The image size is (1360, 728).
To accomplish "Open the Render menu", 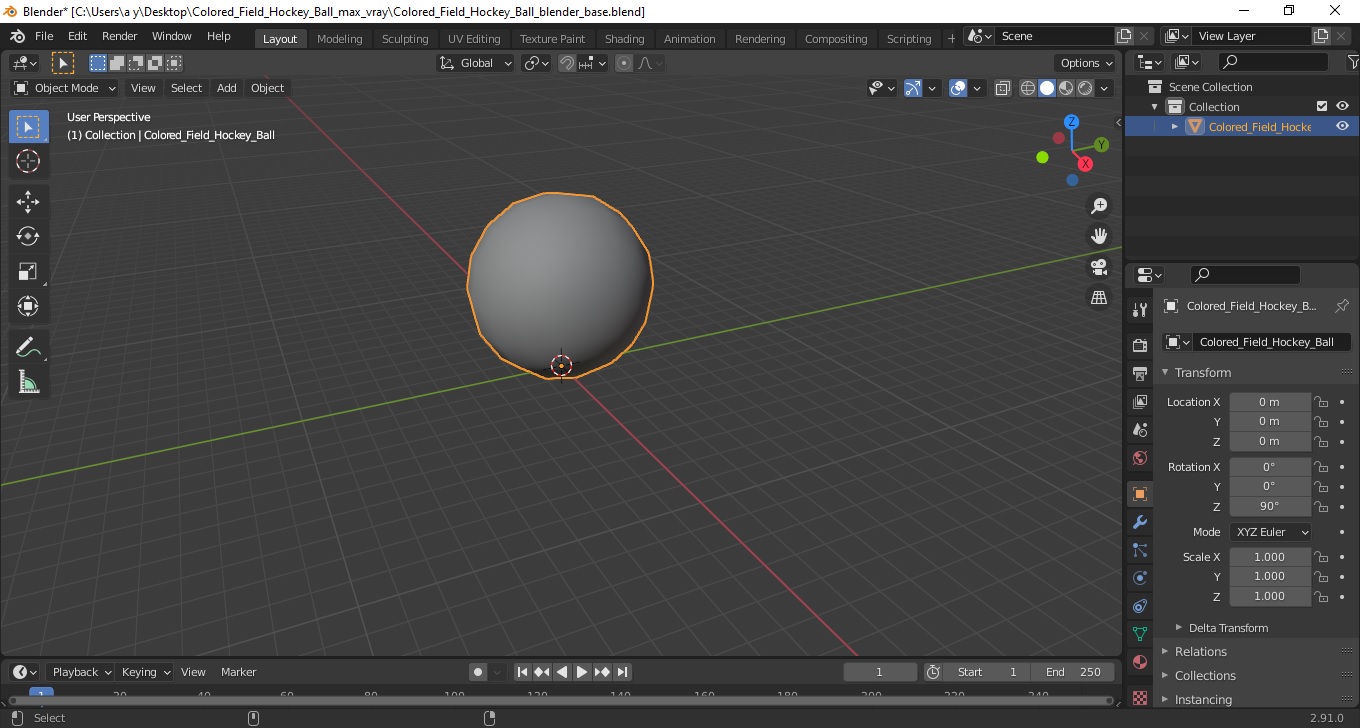I will click(x=120, y=36).
